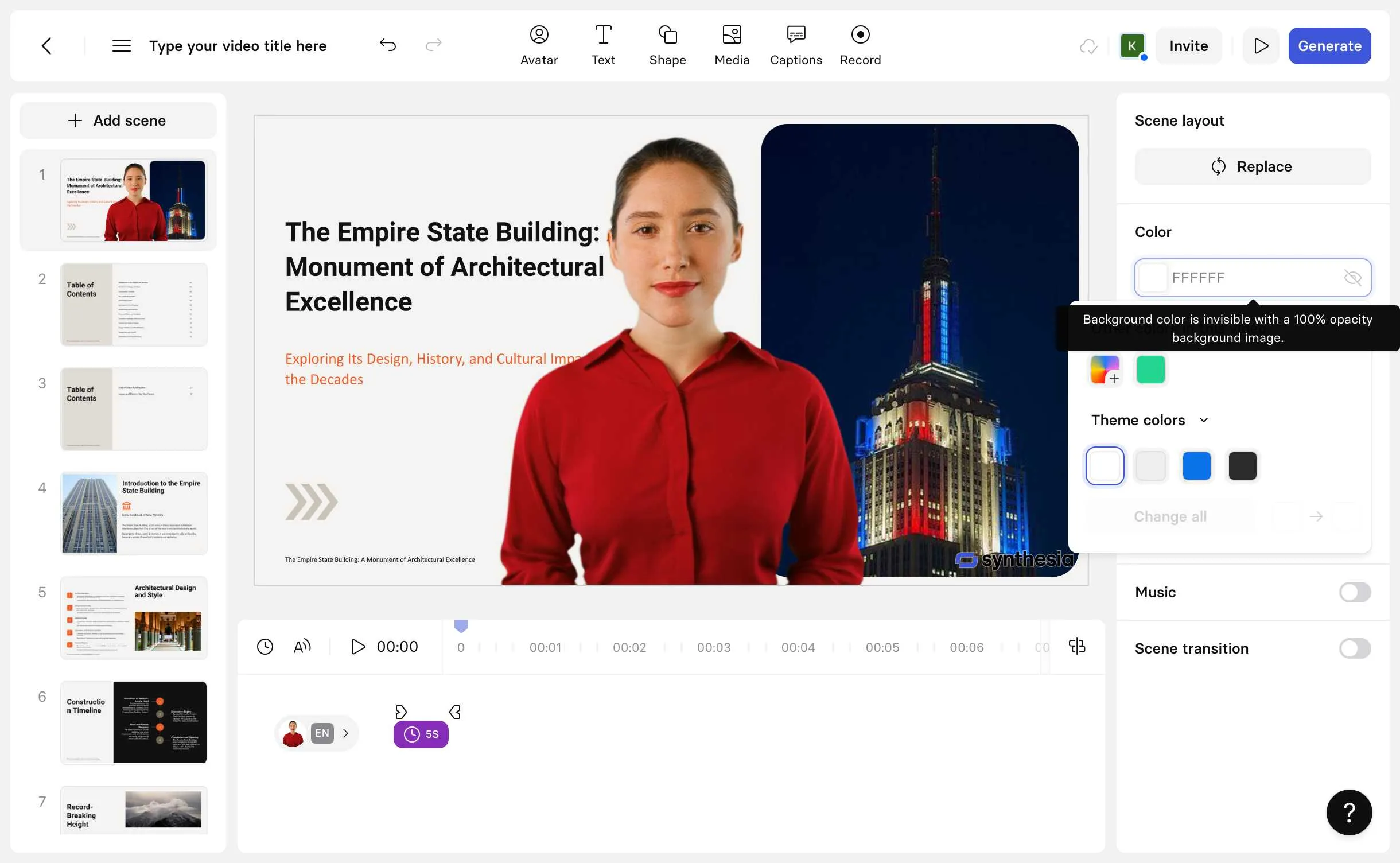Open the Media menu
1400x863 pixels.
732,46
